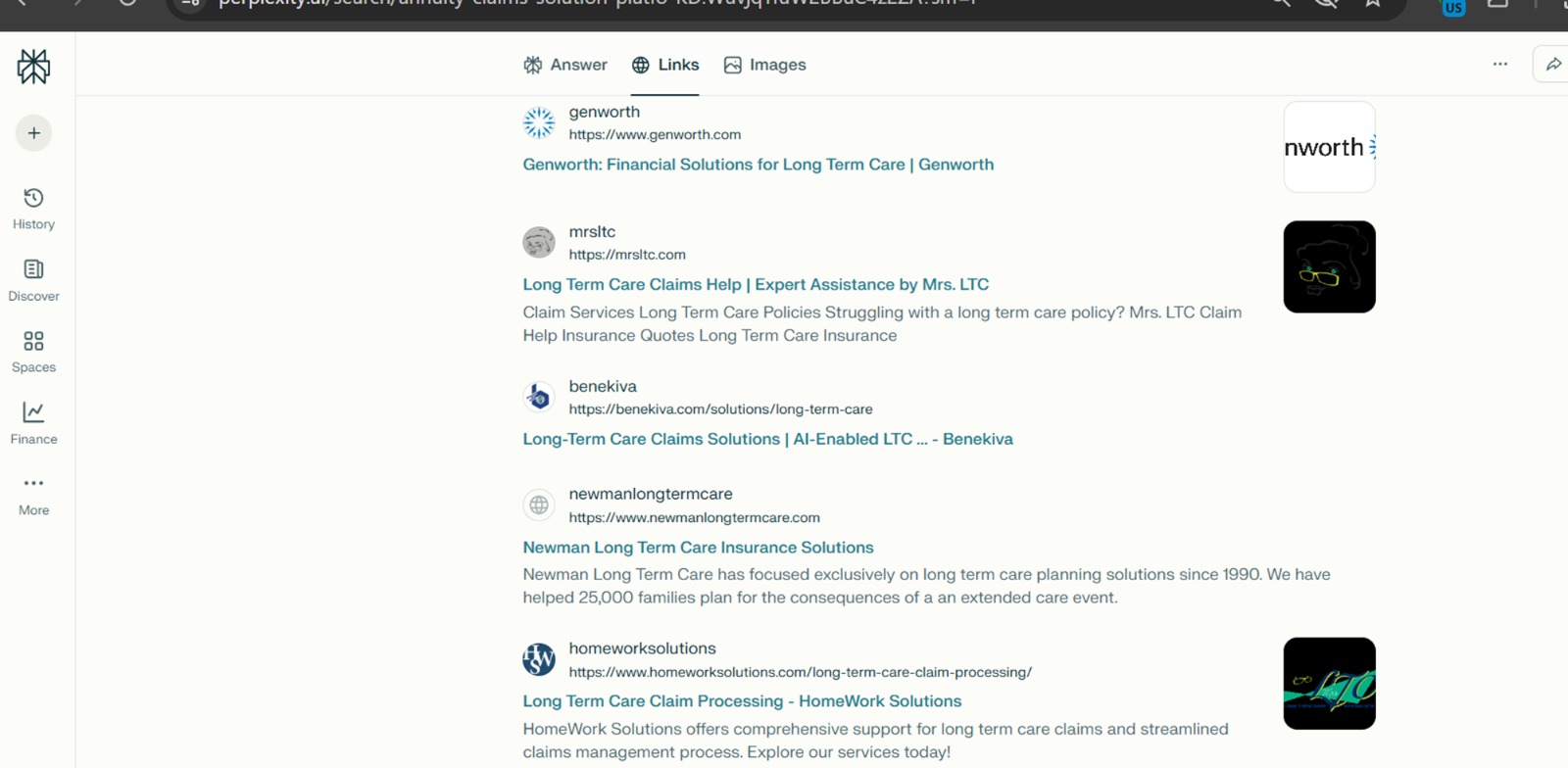Image resolution: width=1568 pixels, height=768 pixels.
Task: Click the browser profile extension icon
Action: (1453, 7)
